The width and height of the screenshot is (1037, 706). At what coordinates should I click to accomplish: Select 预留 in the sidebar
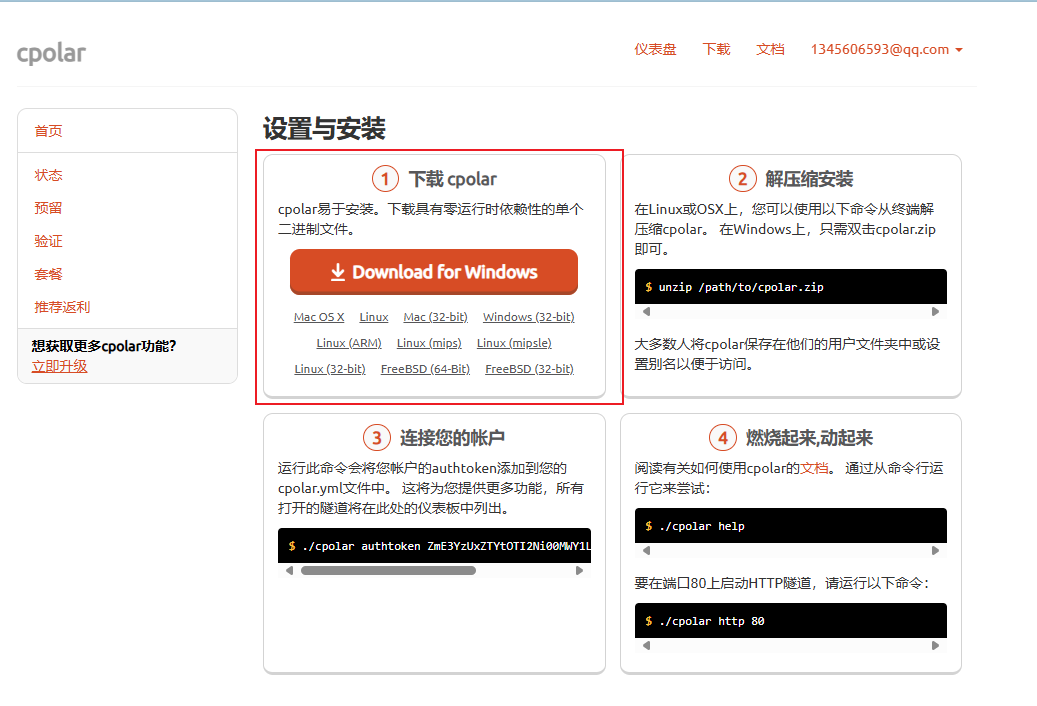48,208
